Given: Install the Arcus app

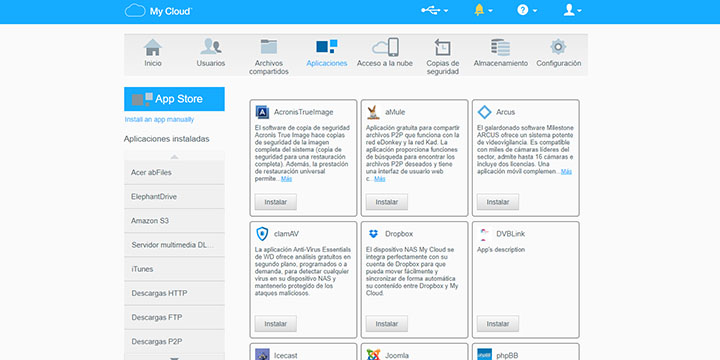Looking at the screenshot, I should coord(498,202).
